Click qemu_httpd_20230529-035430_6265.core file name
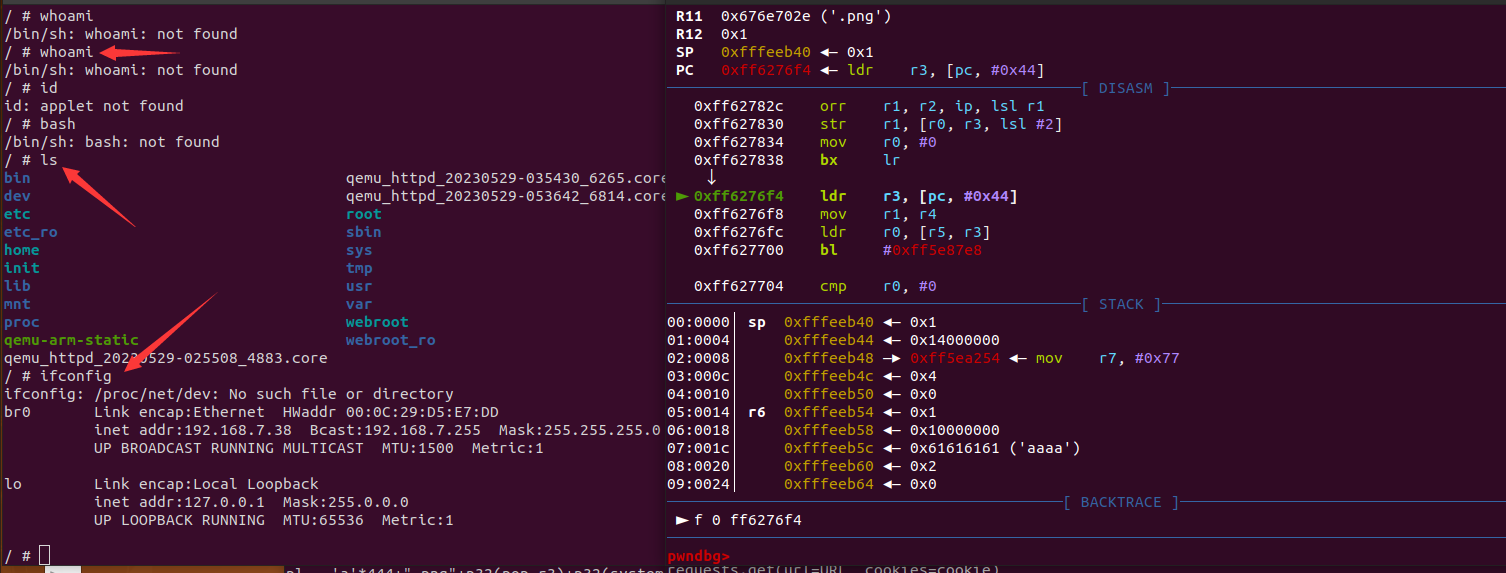The height and width of the screenshot is (573, 1506). pyautogui.click(x=506, y=178)
